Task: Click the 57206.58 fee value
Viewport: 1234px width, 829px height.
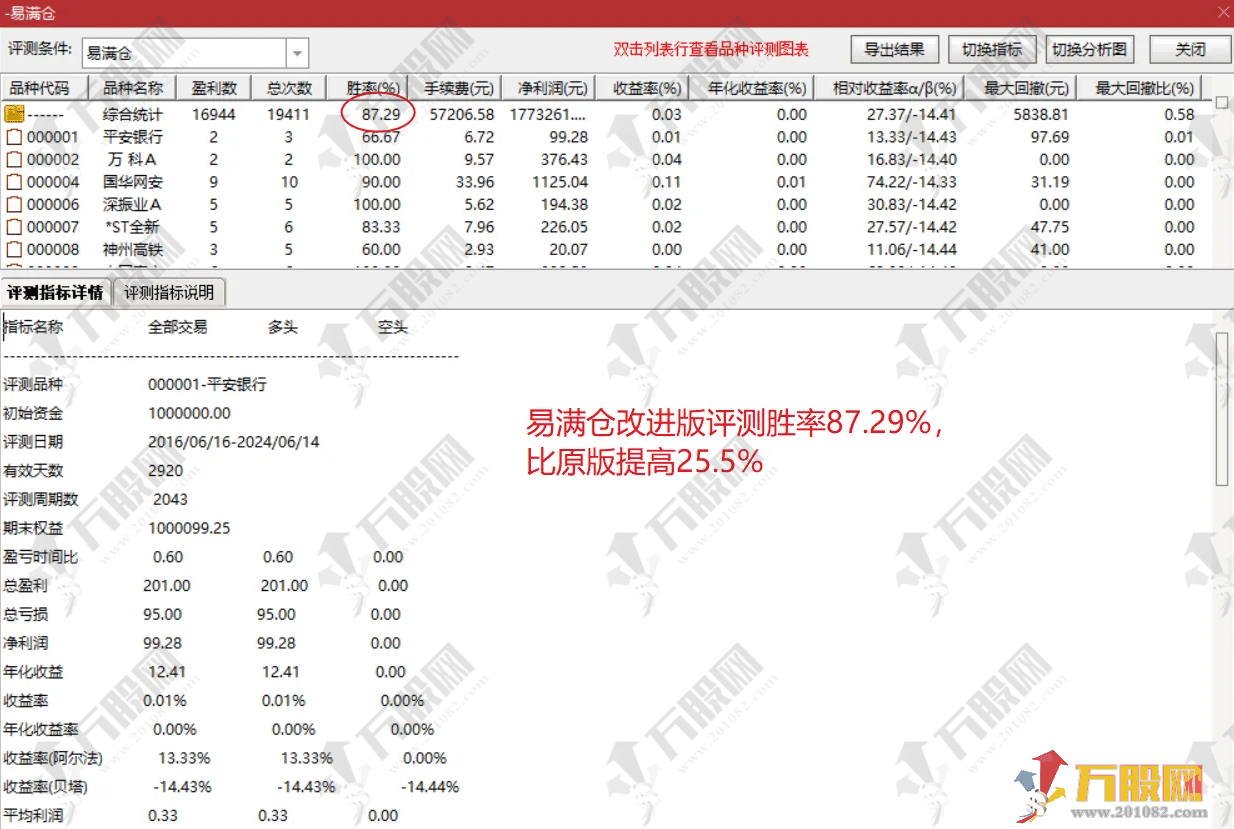Action: click(x=461, y=114)
